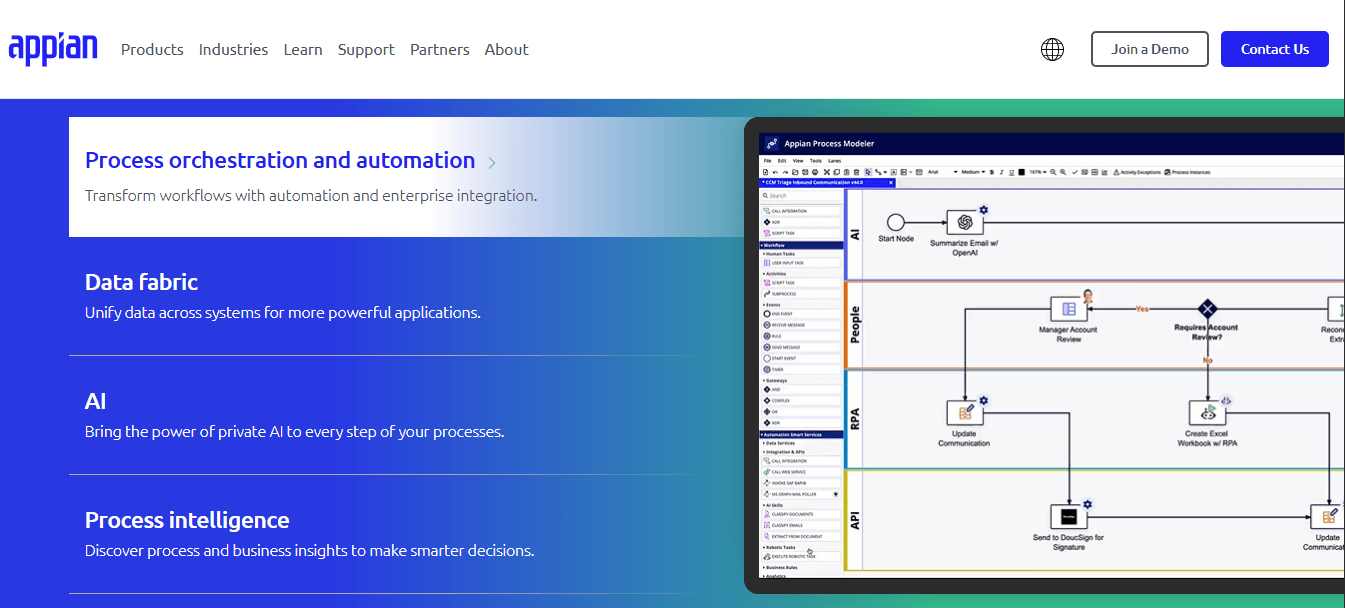Select USER INPUT TASK palette item
This screenshot has height=608, width=1345.
click(x=802, y=263)
